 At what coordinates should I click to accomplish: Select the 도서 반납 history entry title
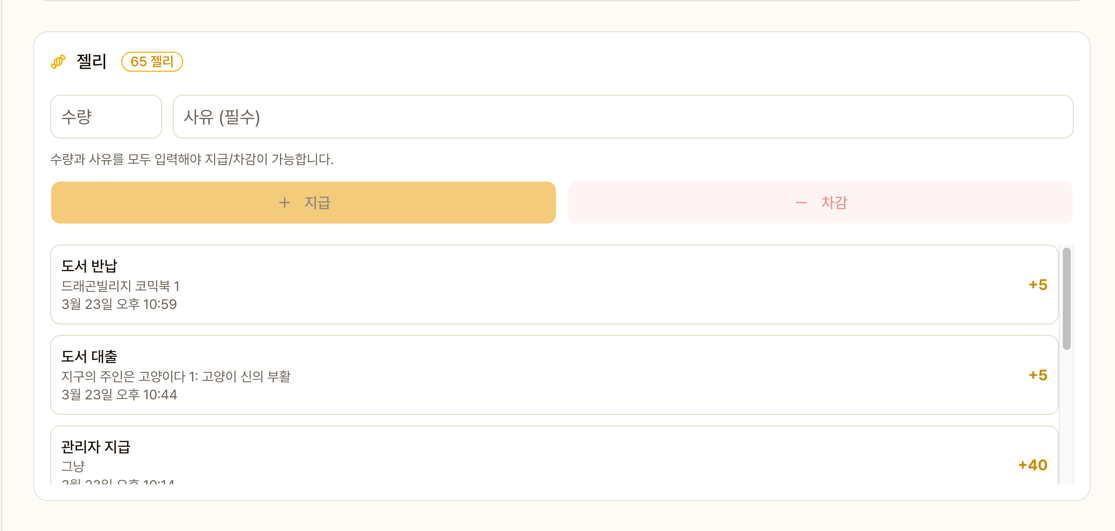(89, 266)
